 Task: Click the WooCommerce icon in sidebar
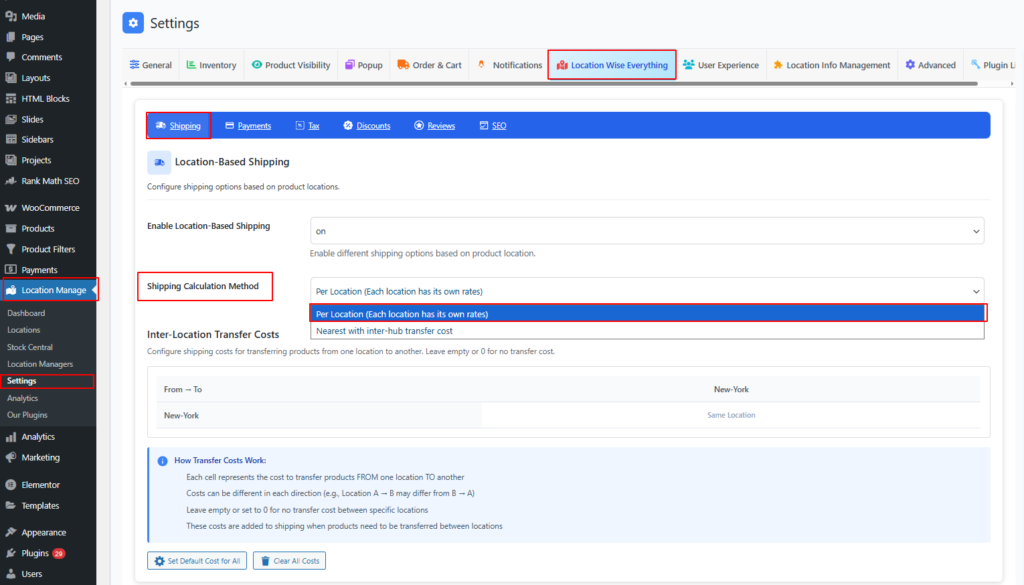pos(10,208)
